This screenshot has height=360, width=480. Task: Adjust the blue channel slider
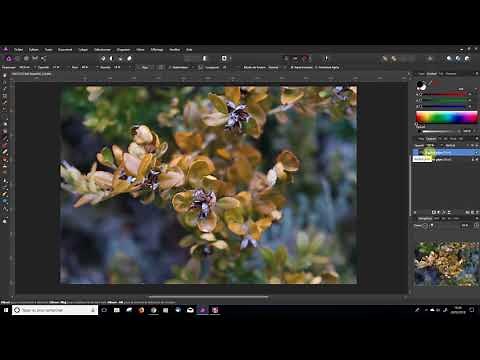point(444,106)
